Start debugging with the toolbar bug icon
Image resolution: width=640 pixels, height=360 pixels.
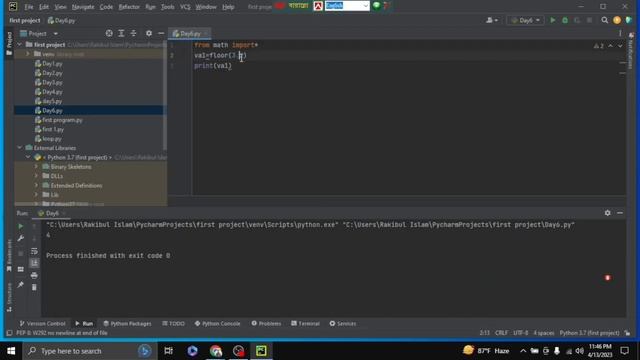point(565,20)
